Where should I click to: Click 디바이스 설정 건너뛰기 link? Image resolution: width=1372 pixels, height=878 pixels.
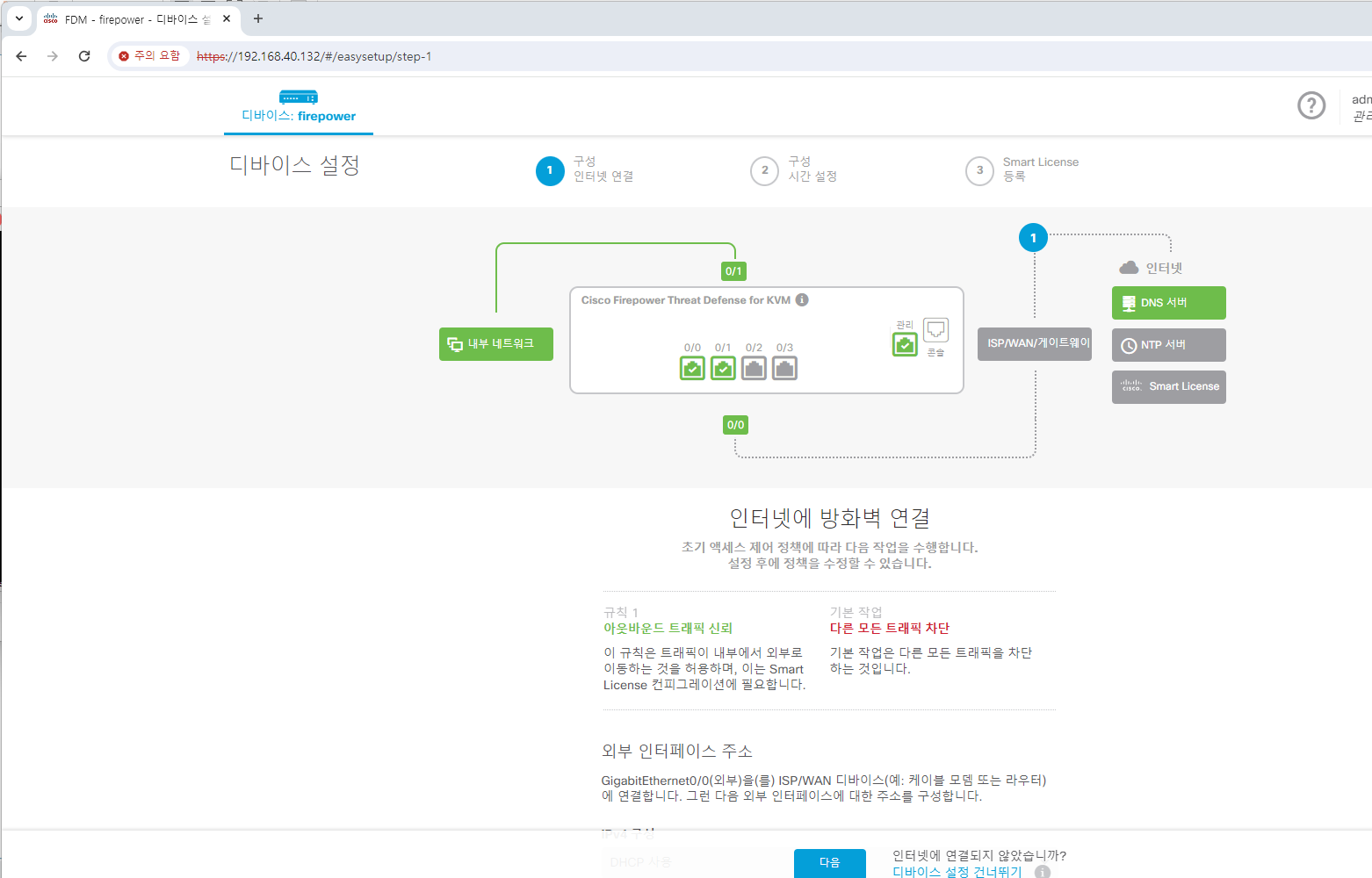pyautogui.click(x=957, y=872)
